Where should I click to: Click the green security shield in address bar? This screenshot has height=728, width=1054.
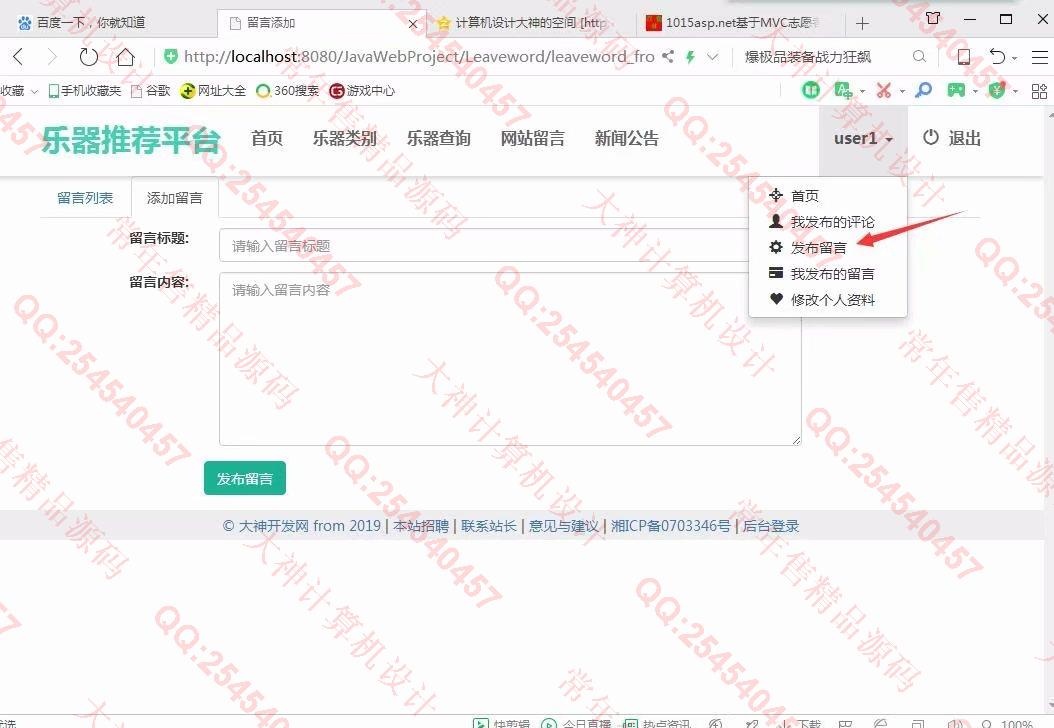click(171, 56)
